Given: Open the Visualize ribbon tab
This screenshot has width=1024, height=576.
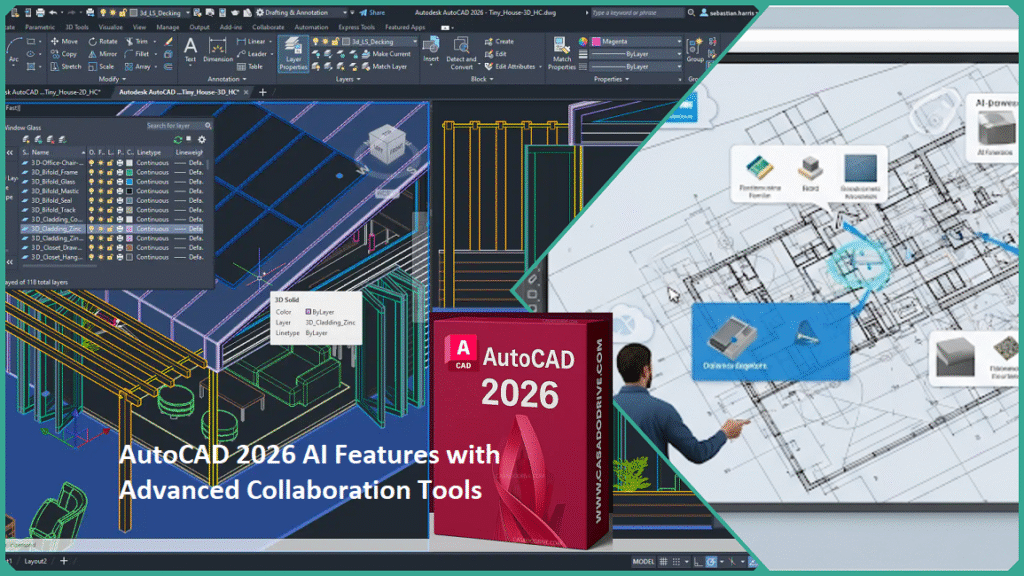Looking at the screenshot, I should 110,27.
